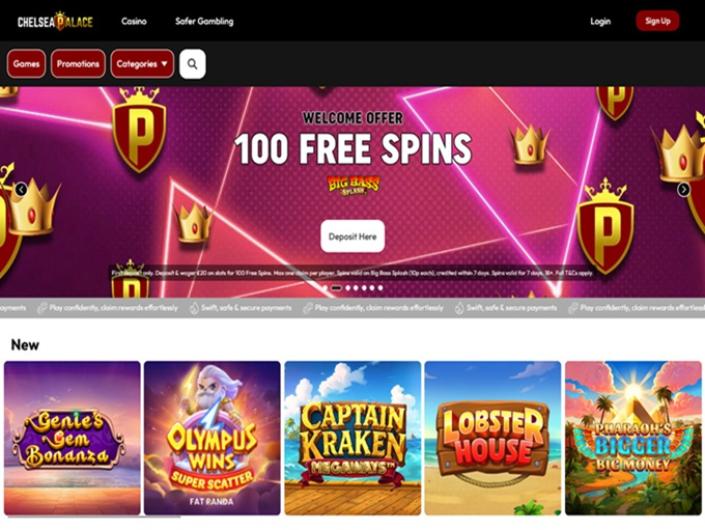This screenshot has width=705, height=530.
Task: Select the last carousel indicator dot
Action: click(x=380, y=288)
